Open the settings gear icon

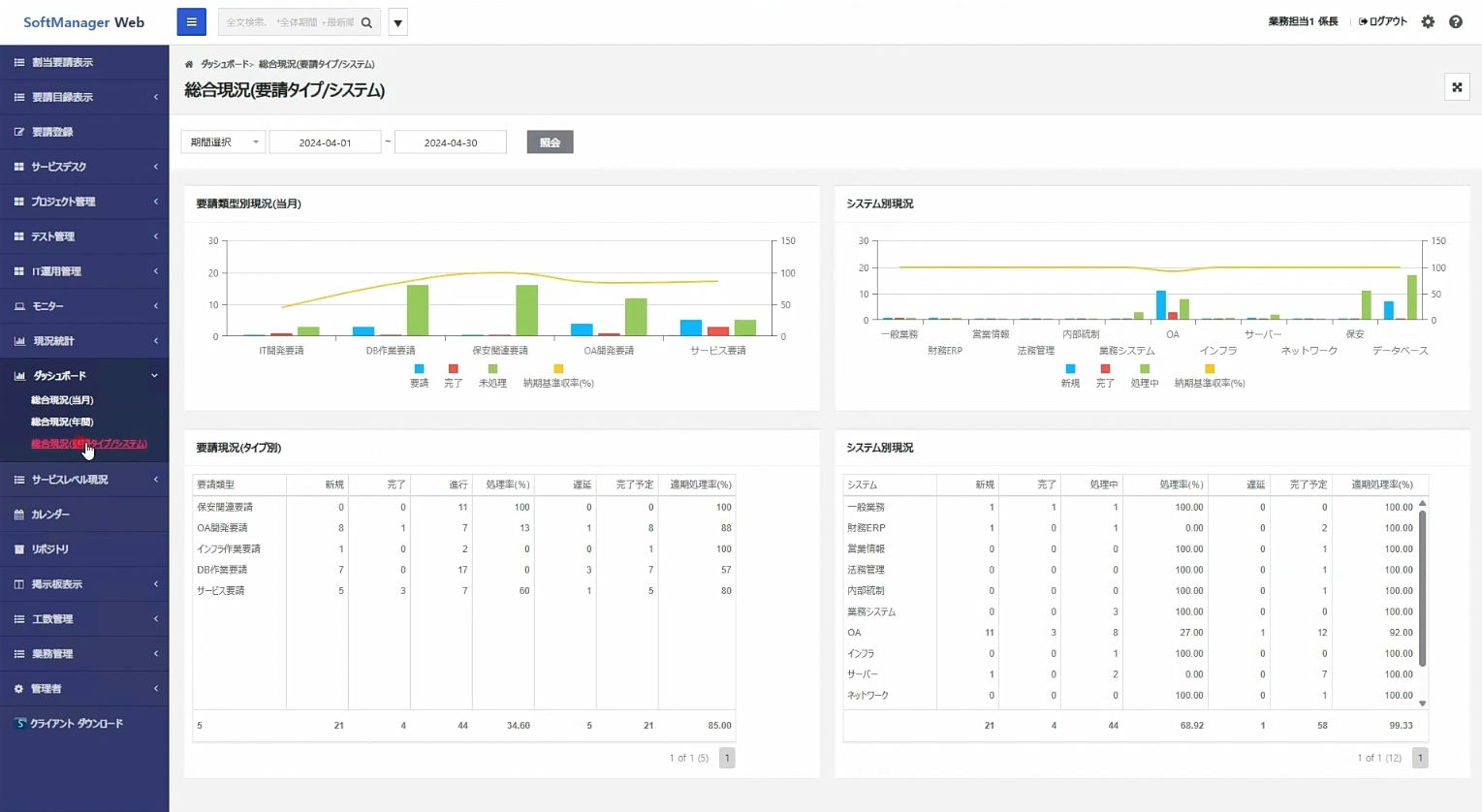coord(1428,21)
